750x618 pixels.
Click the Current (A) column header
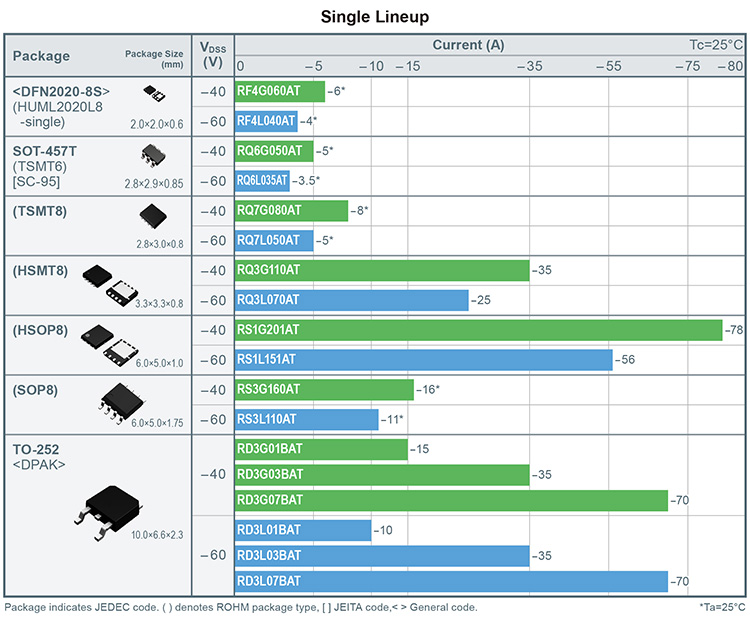[468, 45]
